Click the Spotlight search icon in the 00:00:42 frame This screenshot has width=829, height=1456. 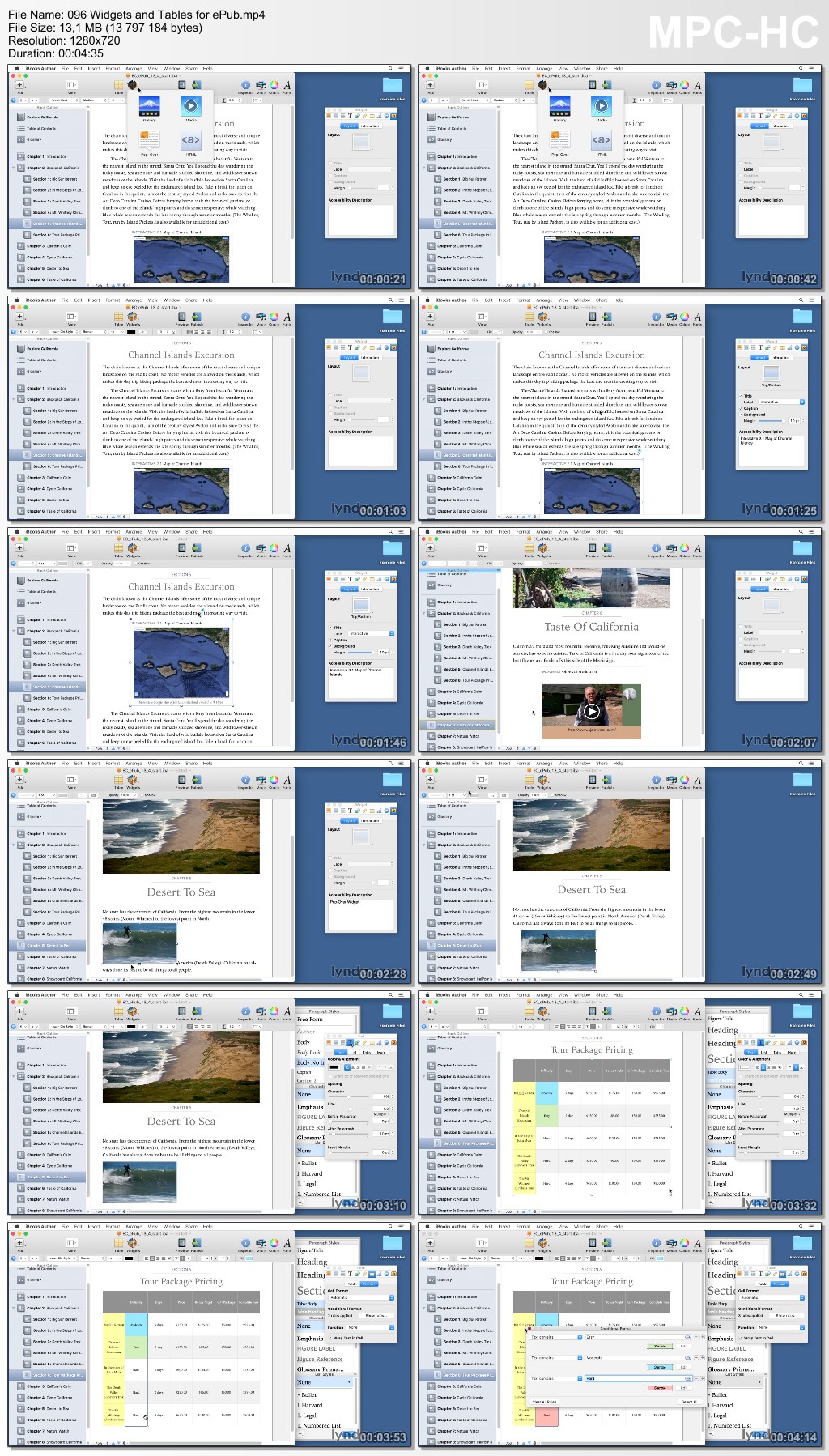tap(800, 68)
